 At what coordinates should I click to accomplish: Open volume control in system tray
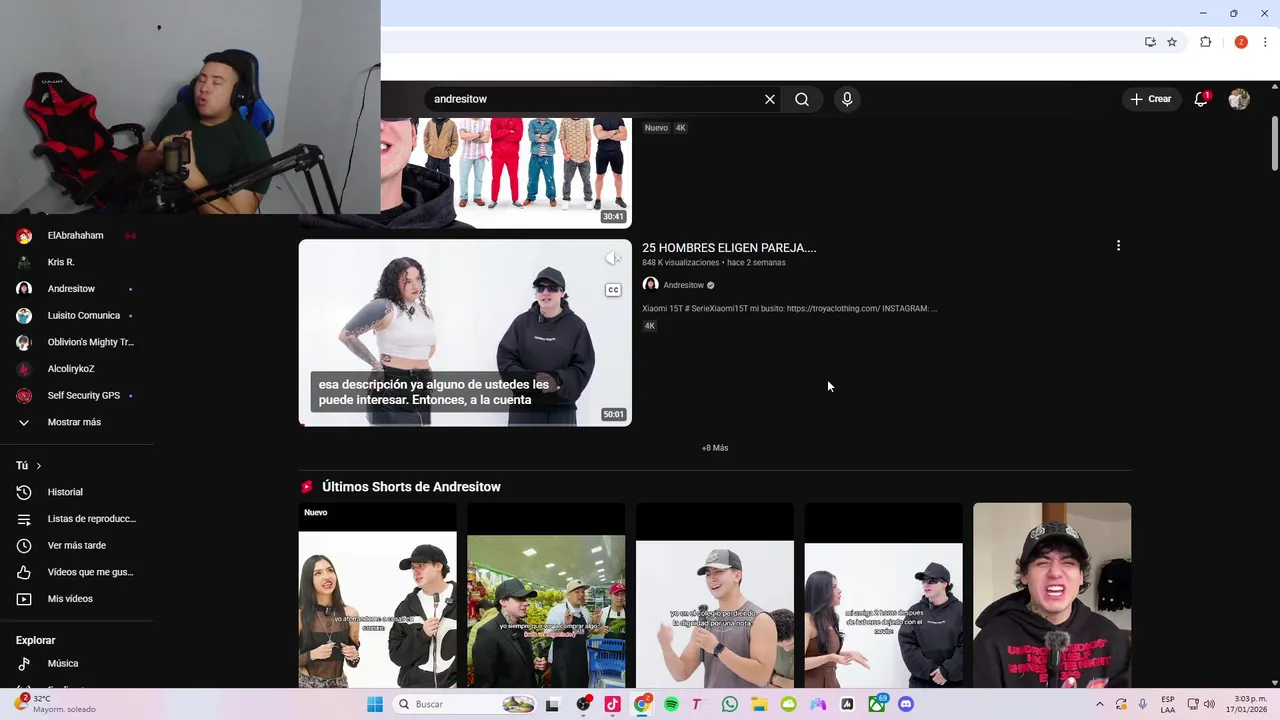[1211, 704]
